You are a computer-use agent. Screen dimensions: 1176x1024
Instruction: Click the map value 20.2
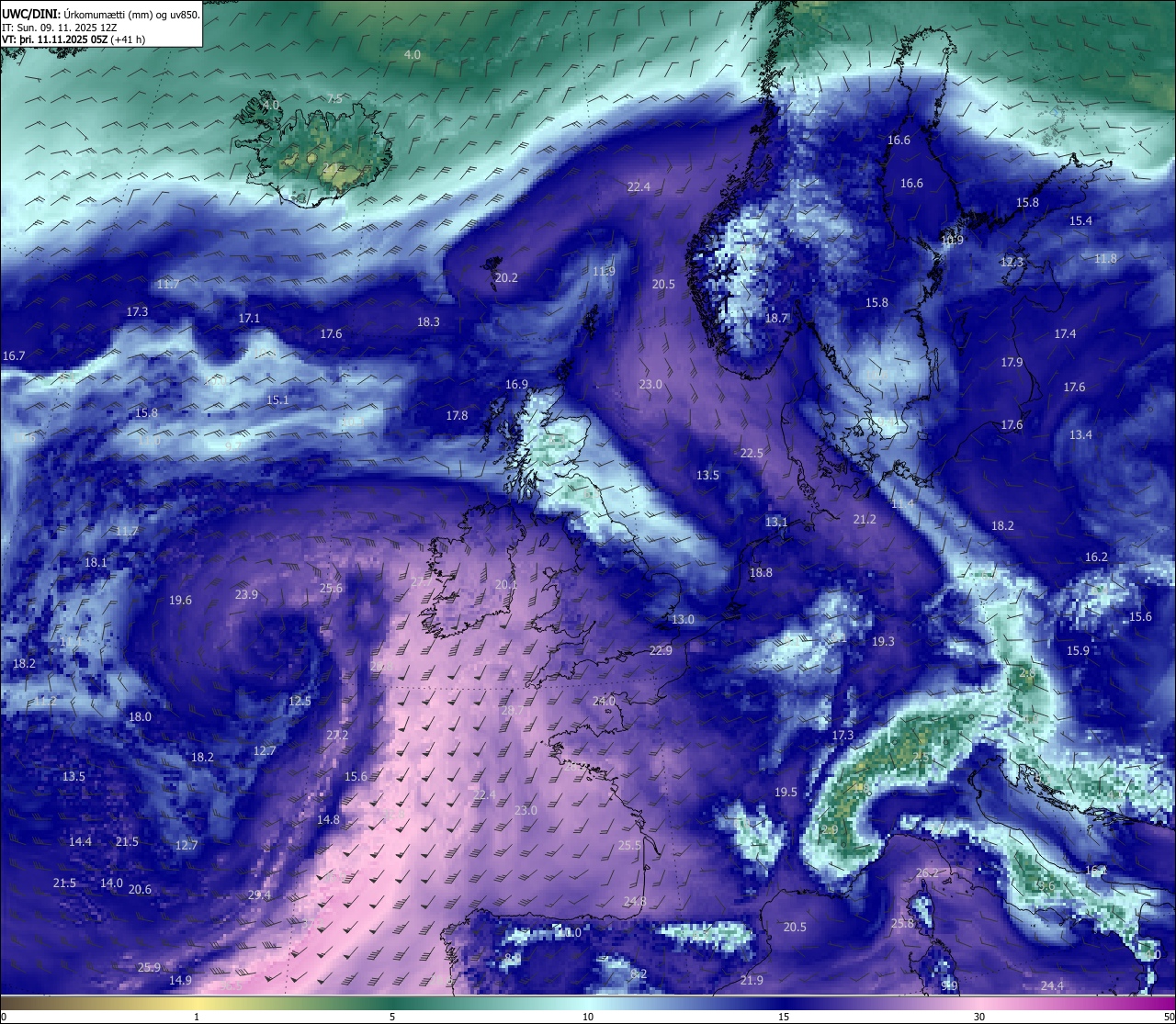point(506,277)
